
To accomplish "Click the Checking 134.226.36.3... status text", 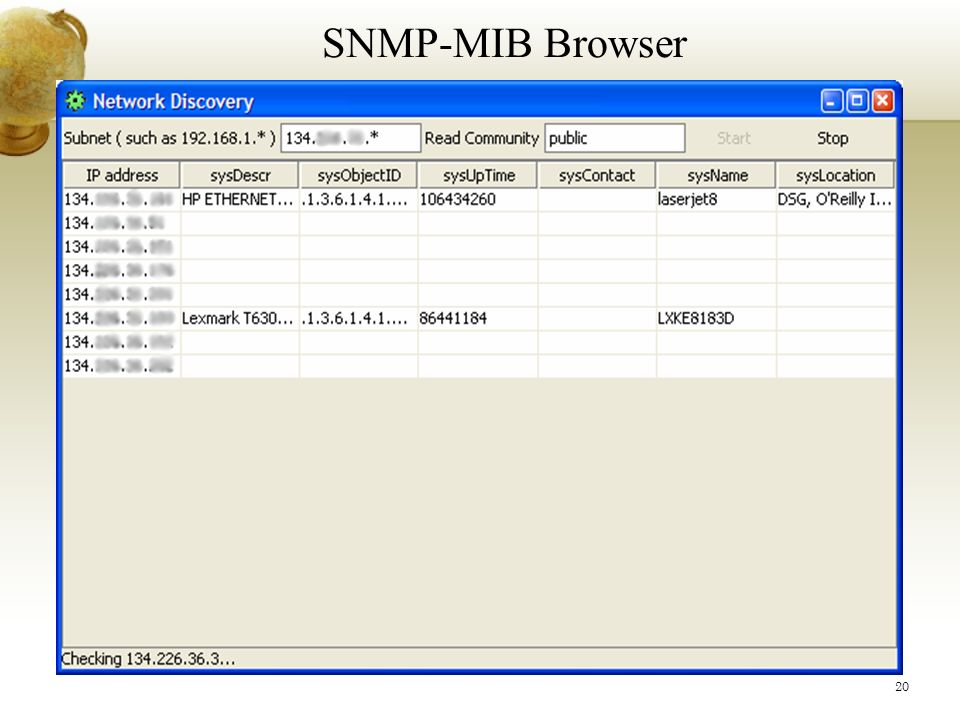I will (x=148, y=659).
